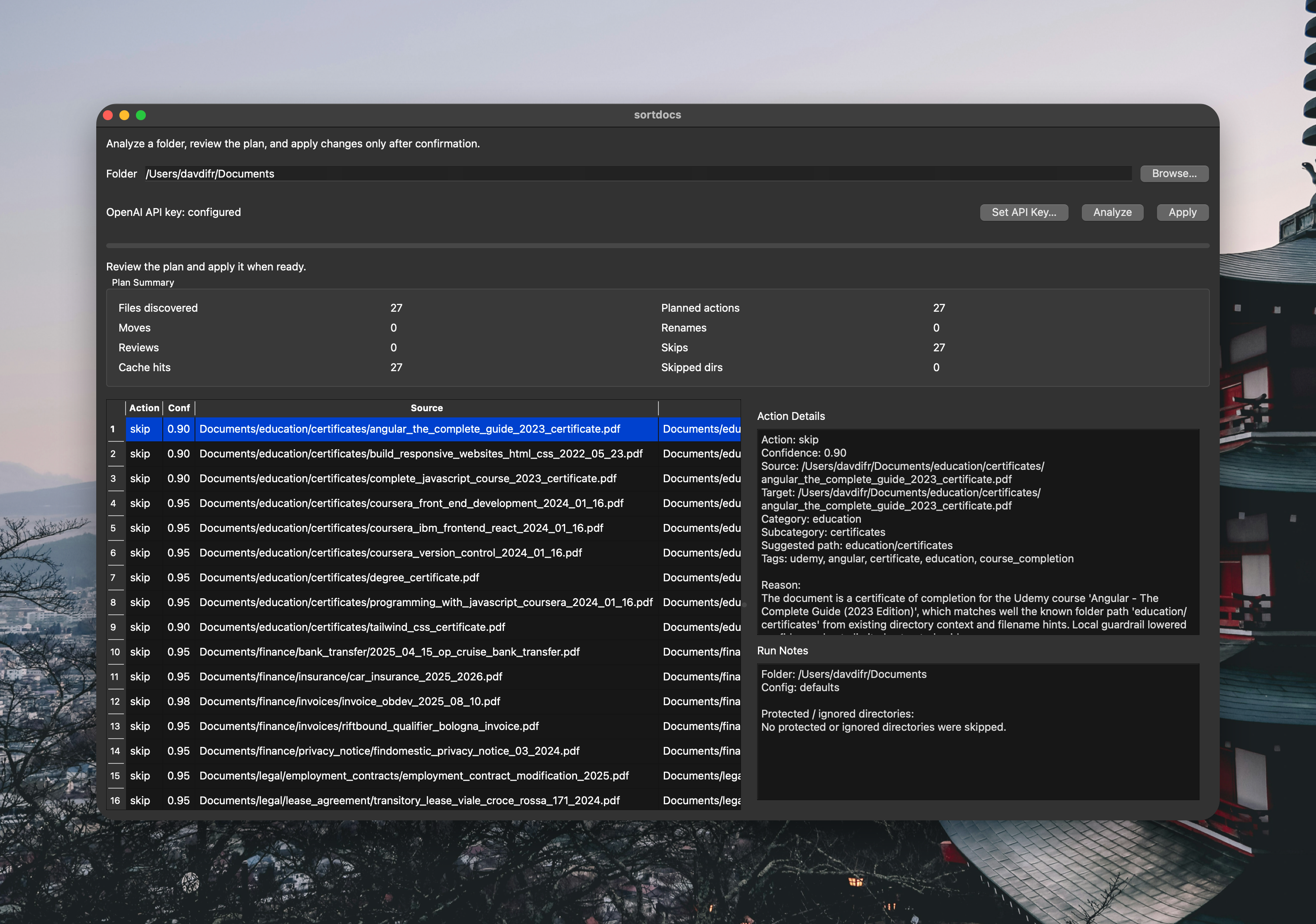Click the Source column header

[426, 408]
